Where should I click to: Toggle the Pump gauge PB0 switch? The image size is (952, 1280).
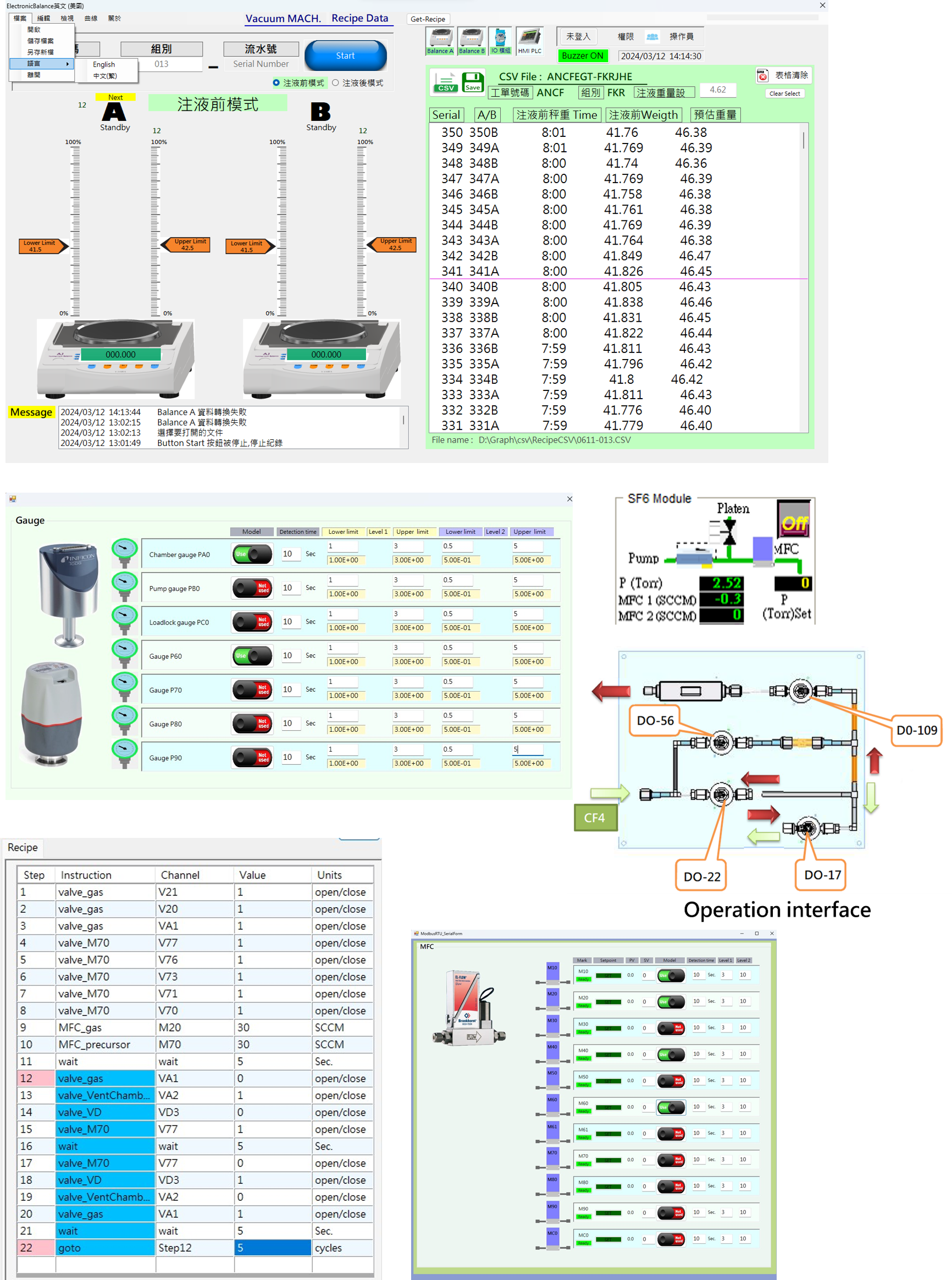coord(252,588)
